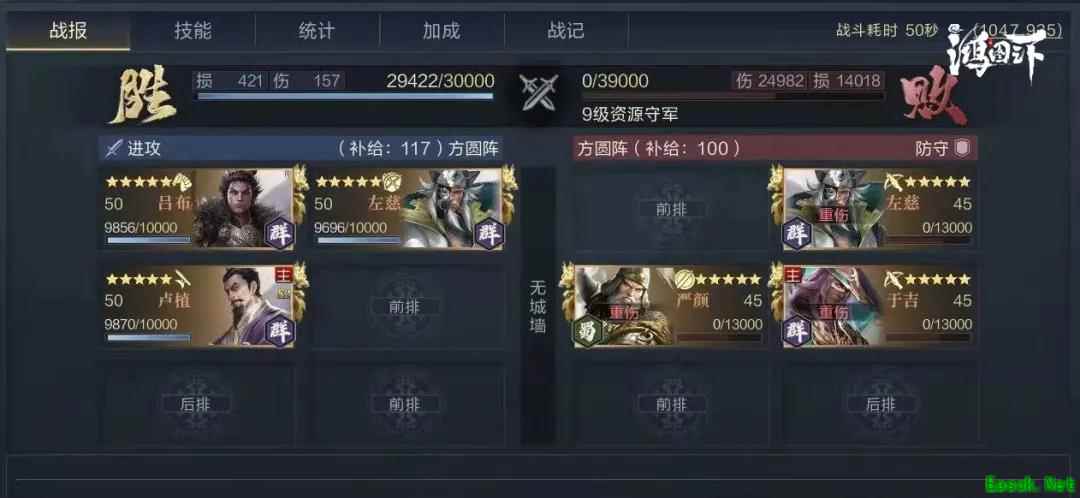Click the defense shield icon

(963, 148)
